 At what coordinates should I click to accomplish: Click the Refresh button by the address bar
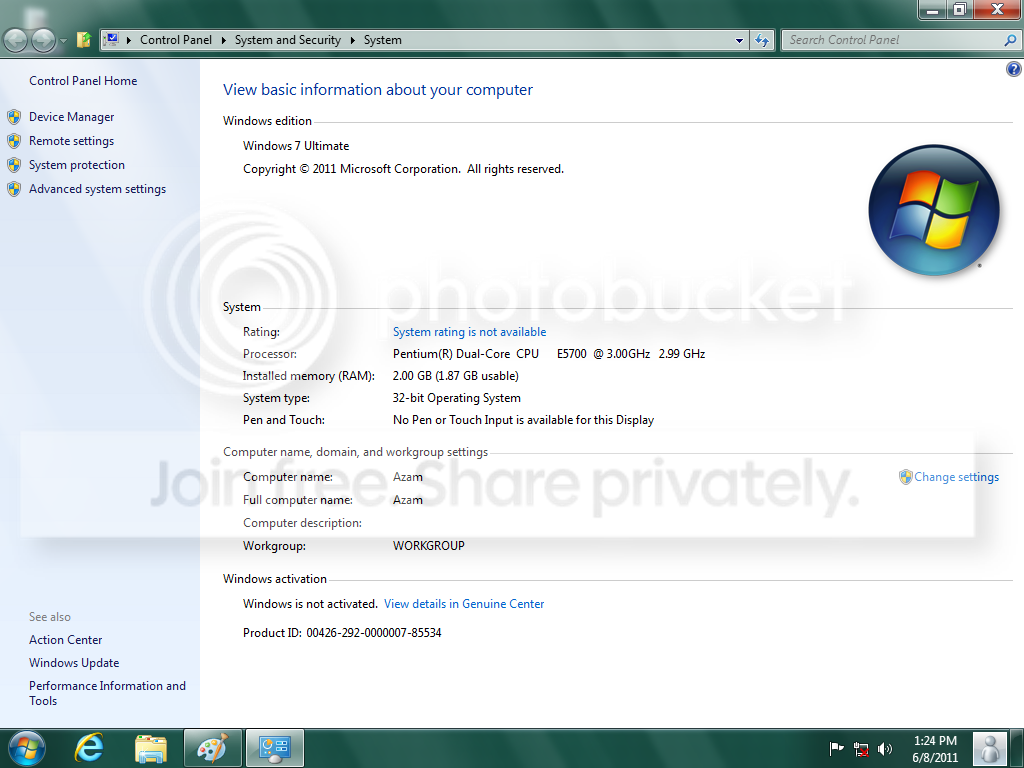click(761, 40)
